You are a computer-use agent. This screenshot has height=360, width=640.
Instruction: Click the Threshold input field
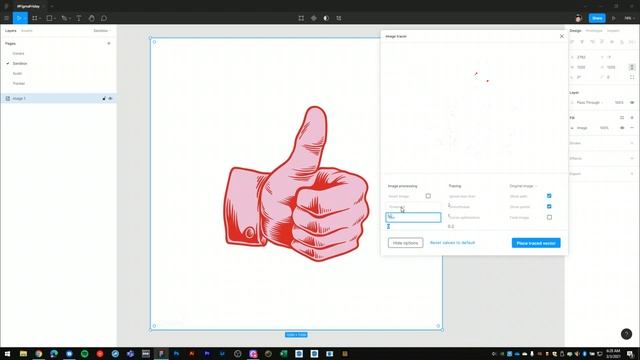coord(413,207)
